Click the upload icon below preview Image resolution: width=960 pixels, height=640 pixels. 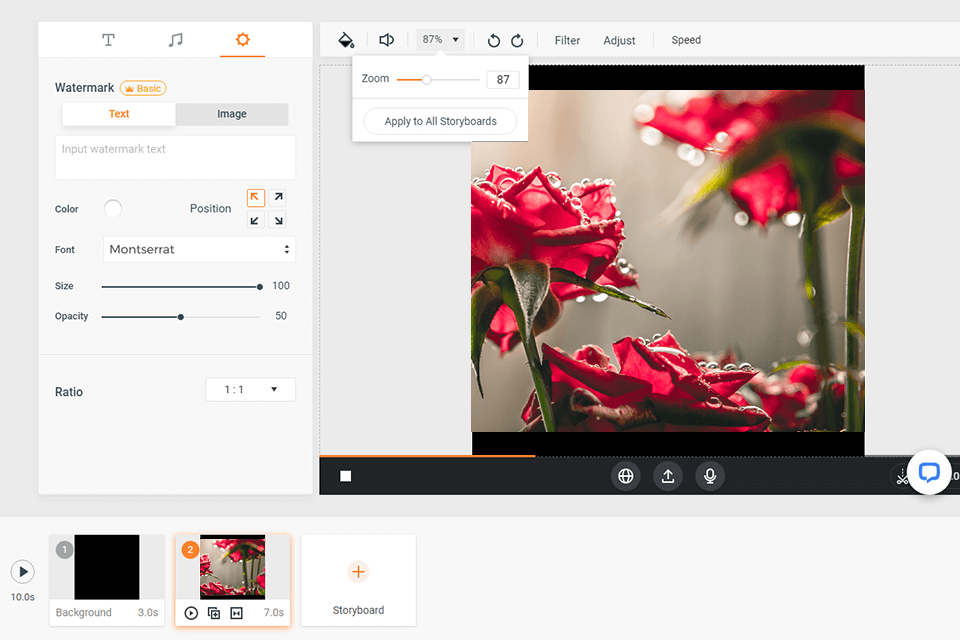[668, 476]
